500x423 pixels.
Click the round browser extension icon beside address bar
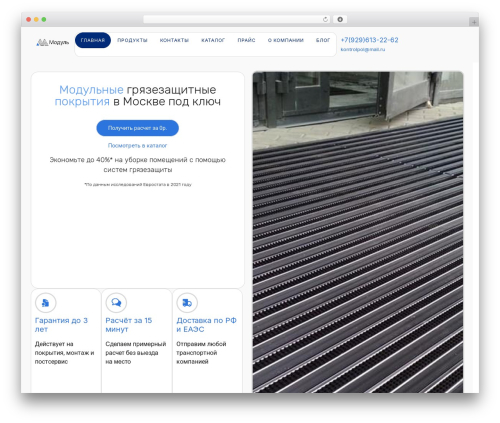[x=340, y=19]
